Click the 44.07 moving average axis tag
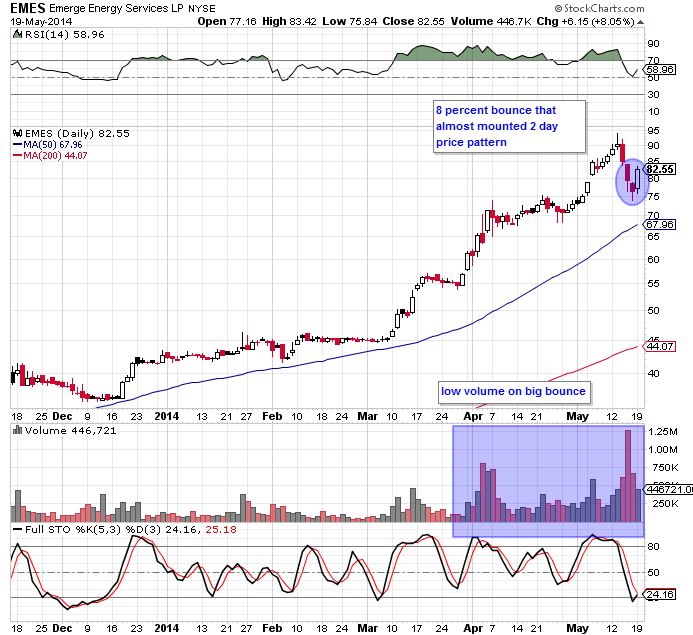The image size is (693, 635). [x=660, y=346]
